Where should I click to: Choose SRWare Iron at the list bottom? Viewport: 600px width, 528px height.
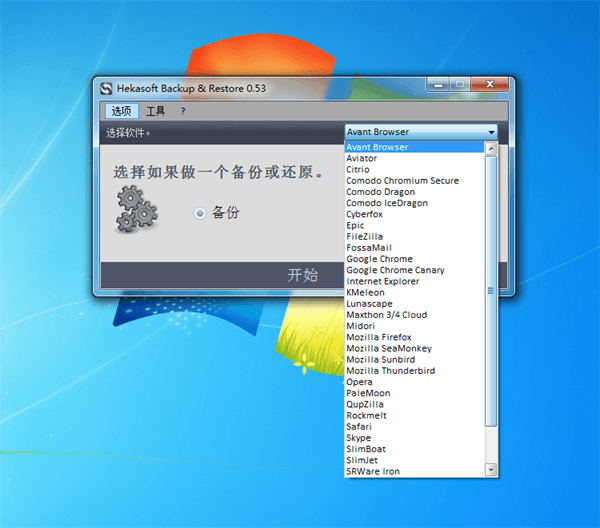pyautogui.click(x=372, y=471)
